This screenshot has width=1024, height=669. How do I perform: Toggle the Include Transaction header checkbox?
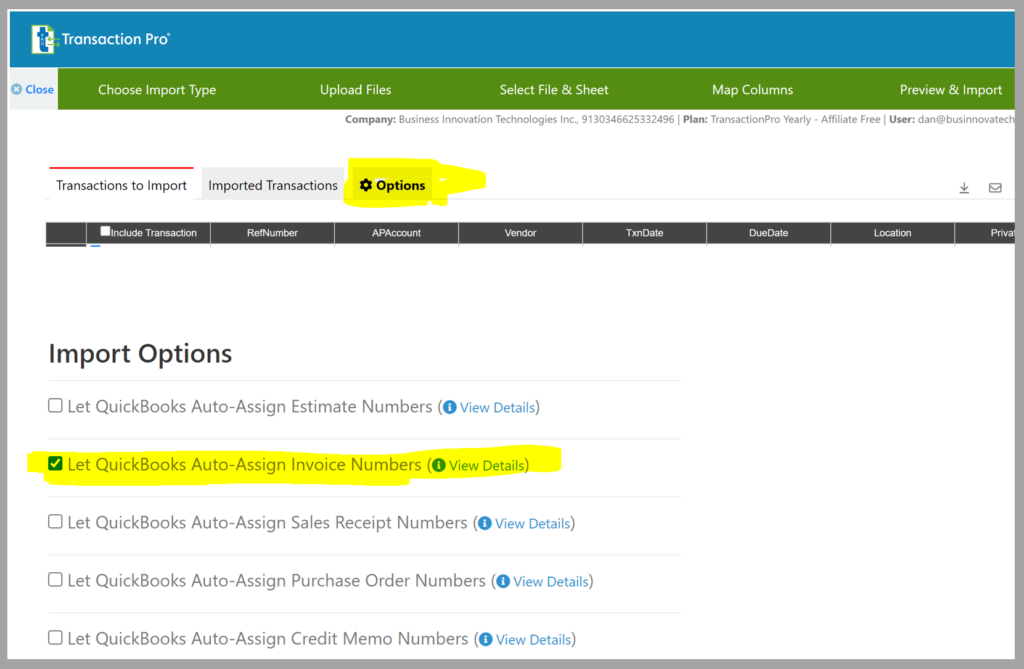click(106, 231)
